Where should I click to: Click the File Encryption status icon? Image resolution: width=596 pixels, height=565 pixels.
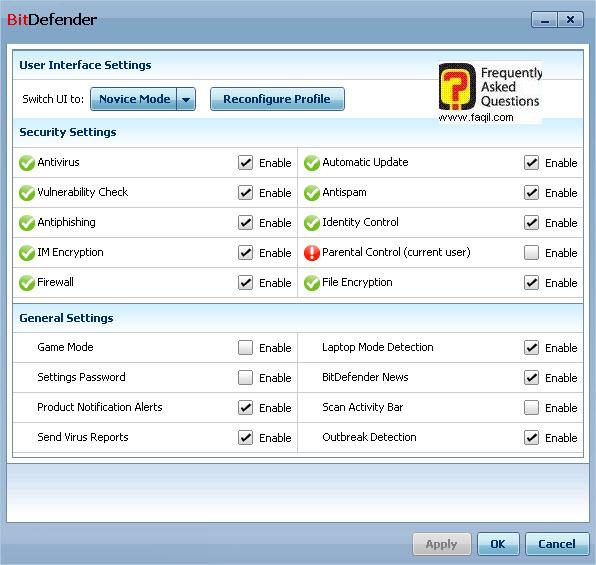pos(312,283)
